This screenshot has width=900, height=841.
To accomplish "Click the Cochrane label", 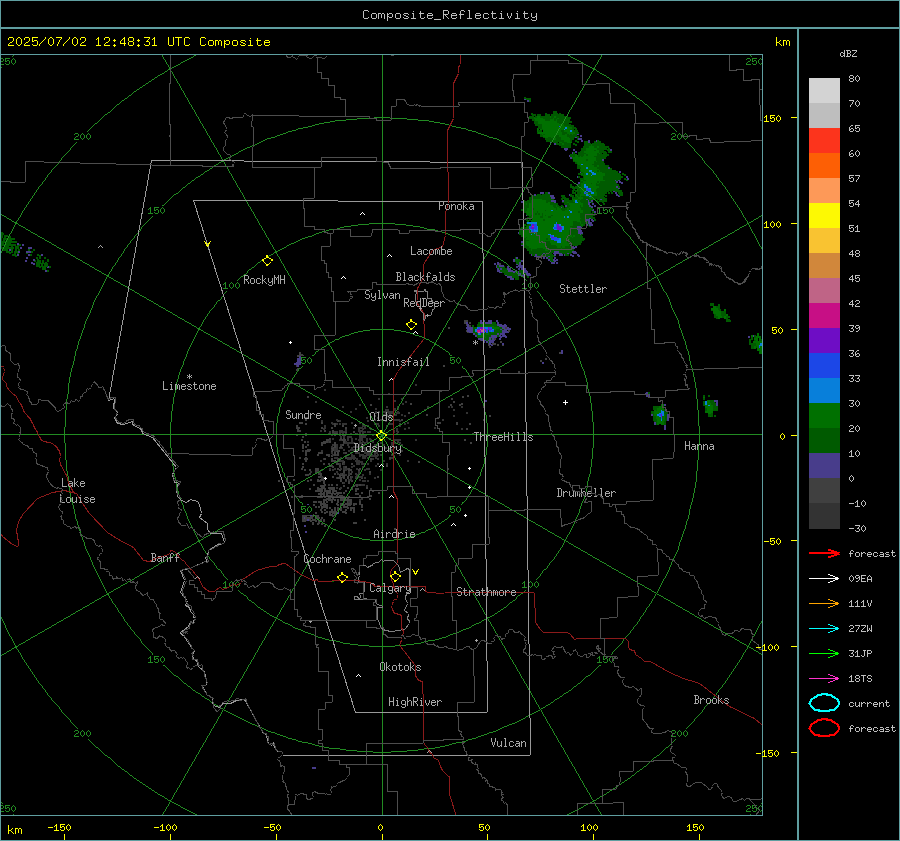I will [x=327, y=559].
